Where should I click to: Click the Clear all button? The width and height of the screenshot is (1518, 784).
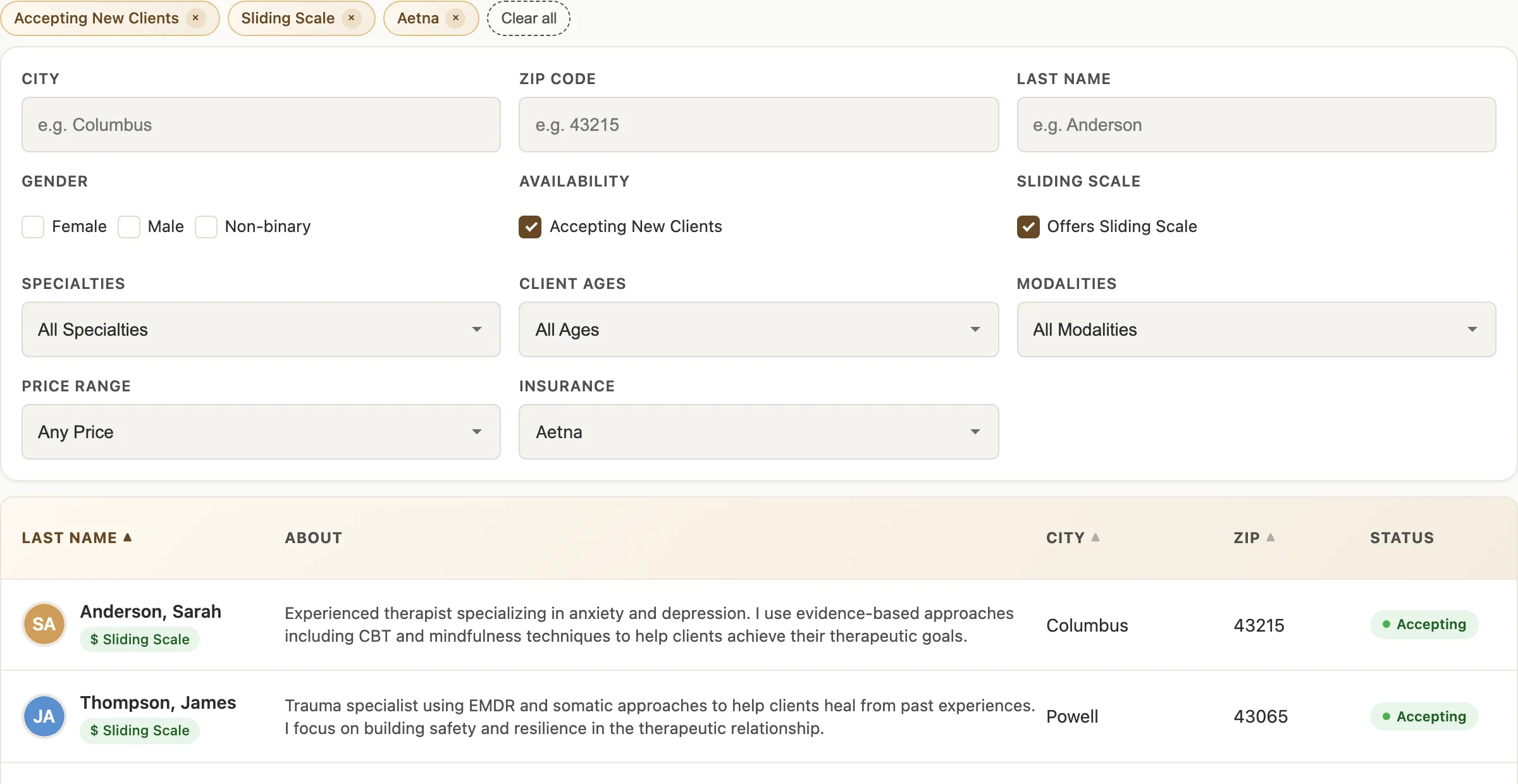[529, 18]
